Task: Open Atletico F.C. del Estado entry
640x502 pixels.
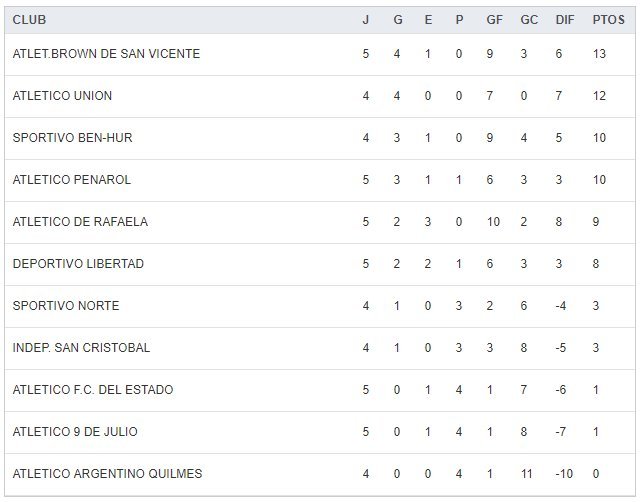Action: [94, 390]
